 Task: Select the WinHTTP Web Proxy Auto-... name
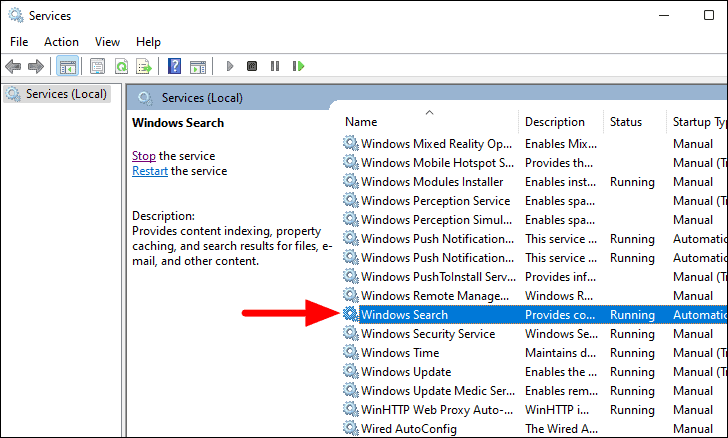437,410
